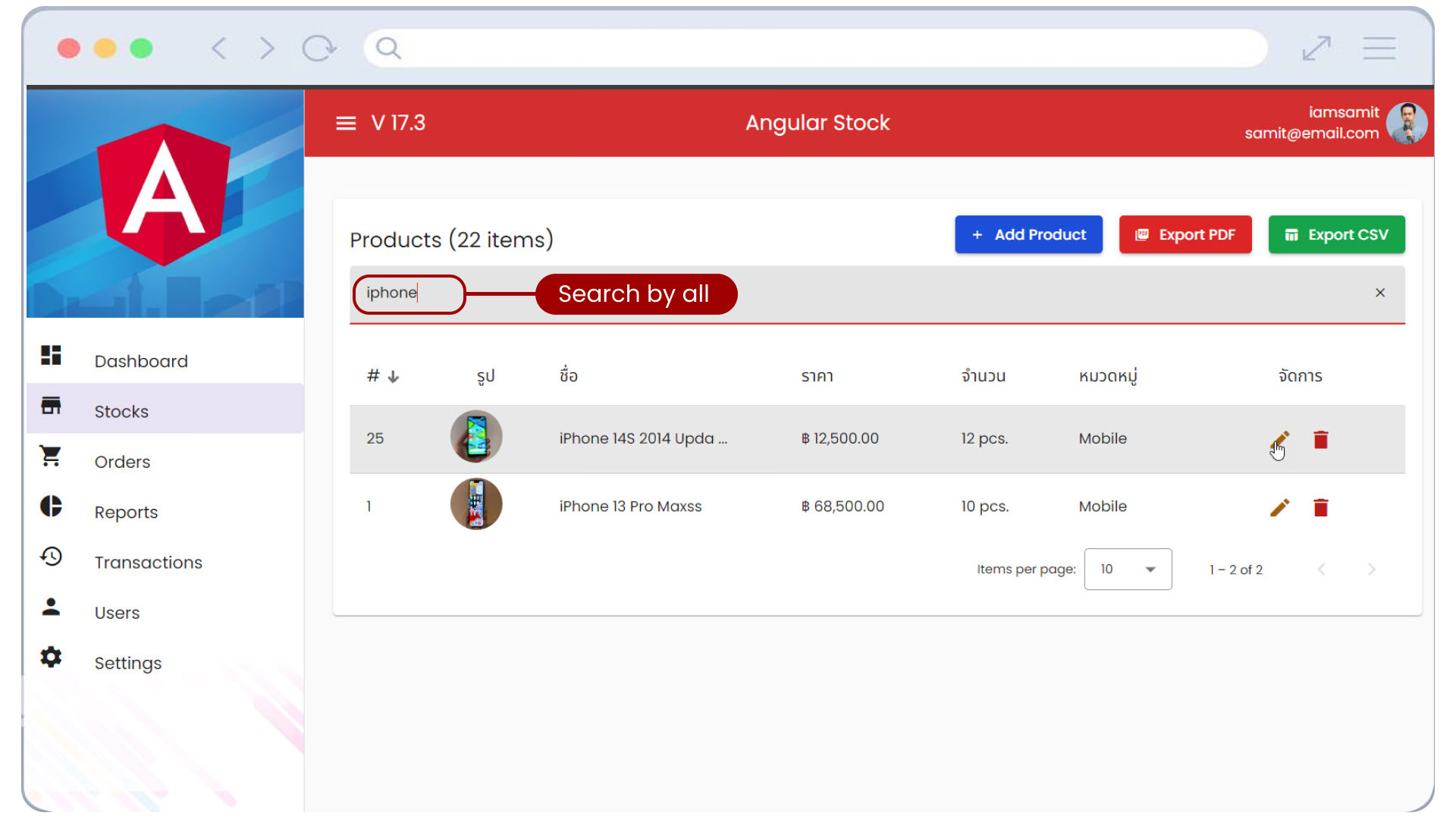The width and height of the screenshot is (1456, 819).
Task: Clear the search field with the X icon
Action: (x=1380, y=293)
